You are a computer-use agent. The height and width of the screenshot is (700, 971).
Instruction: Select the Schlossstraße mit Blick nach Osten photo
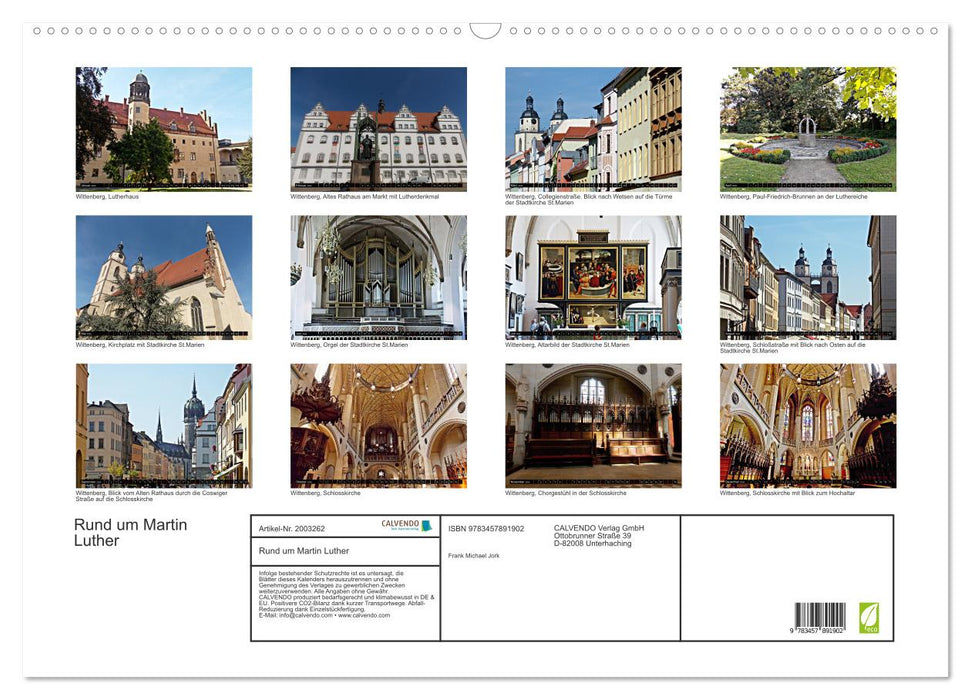[x=805, y=276]
